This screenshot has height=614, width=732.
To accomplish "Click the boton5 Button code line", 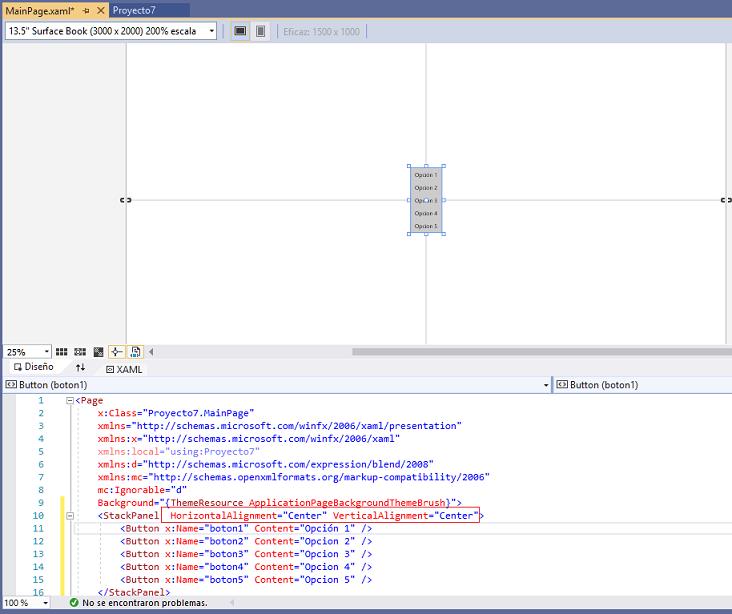I will pyautogui.click(x=246, y=579).
